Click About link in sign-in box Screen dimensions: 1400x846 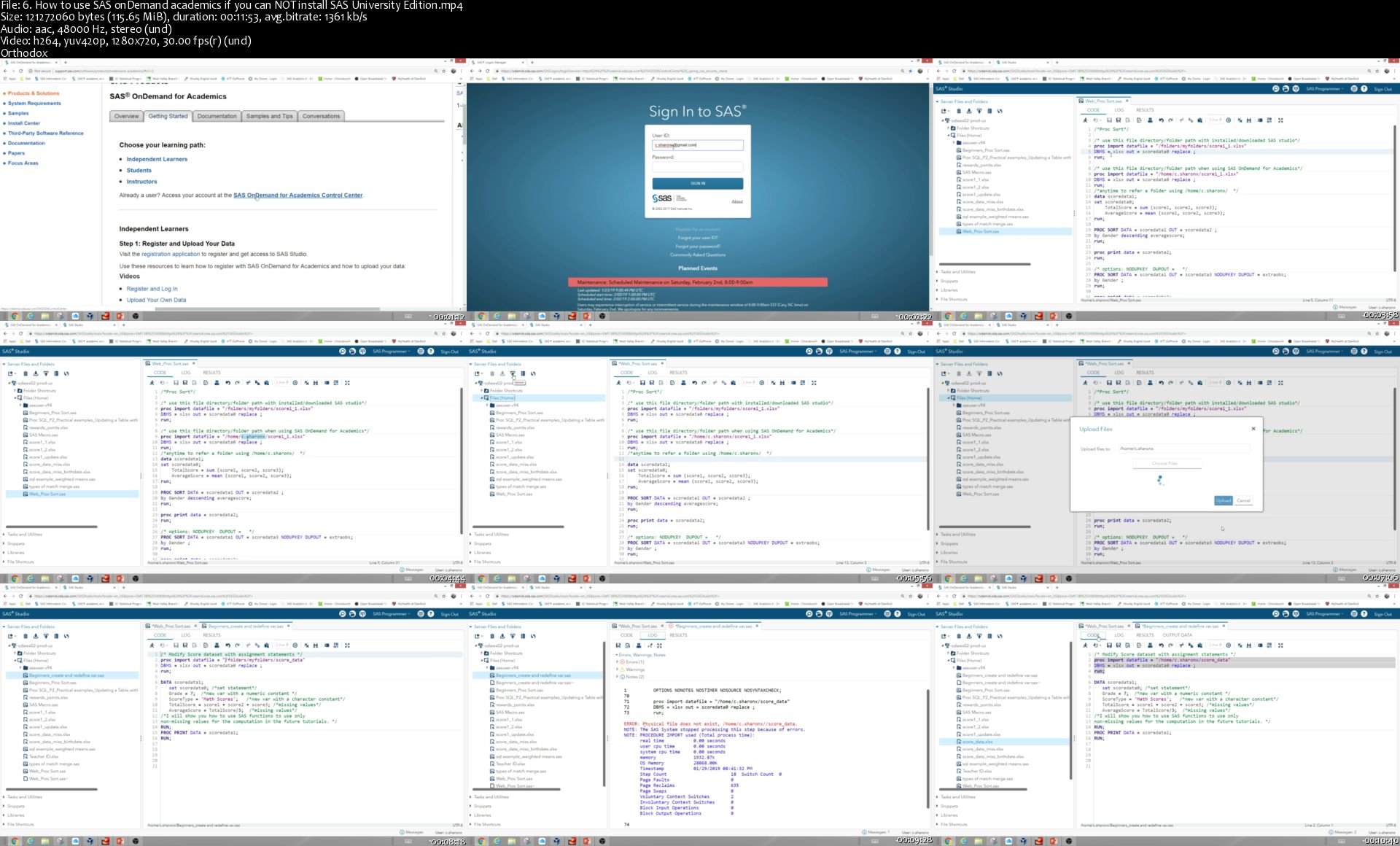click(737, 201)
